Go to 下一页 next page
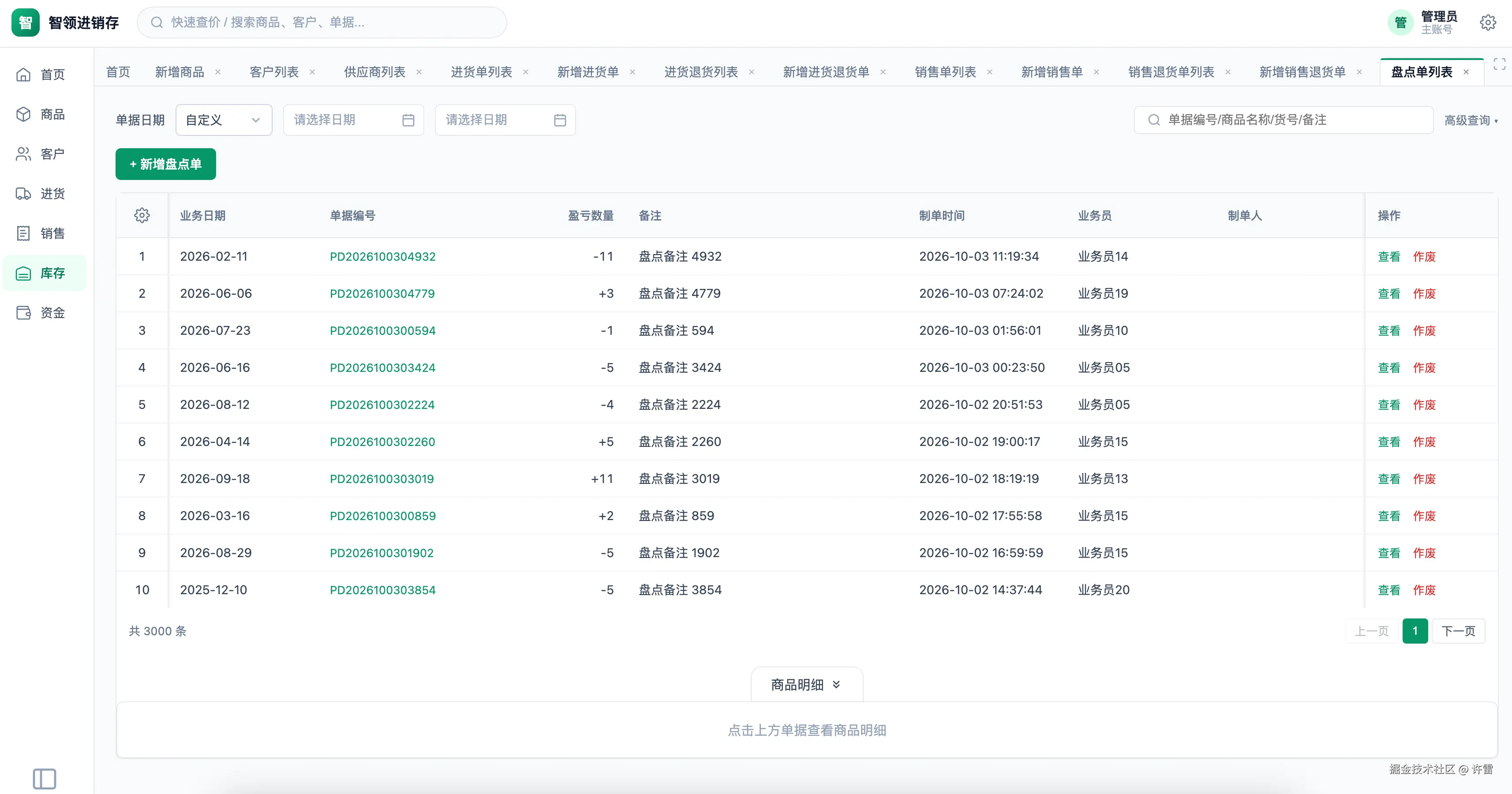The height and width of the screenshot is (794, 1512). tap(1458, 631)
